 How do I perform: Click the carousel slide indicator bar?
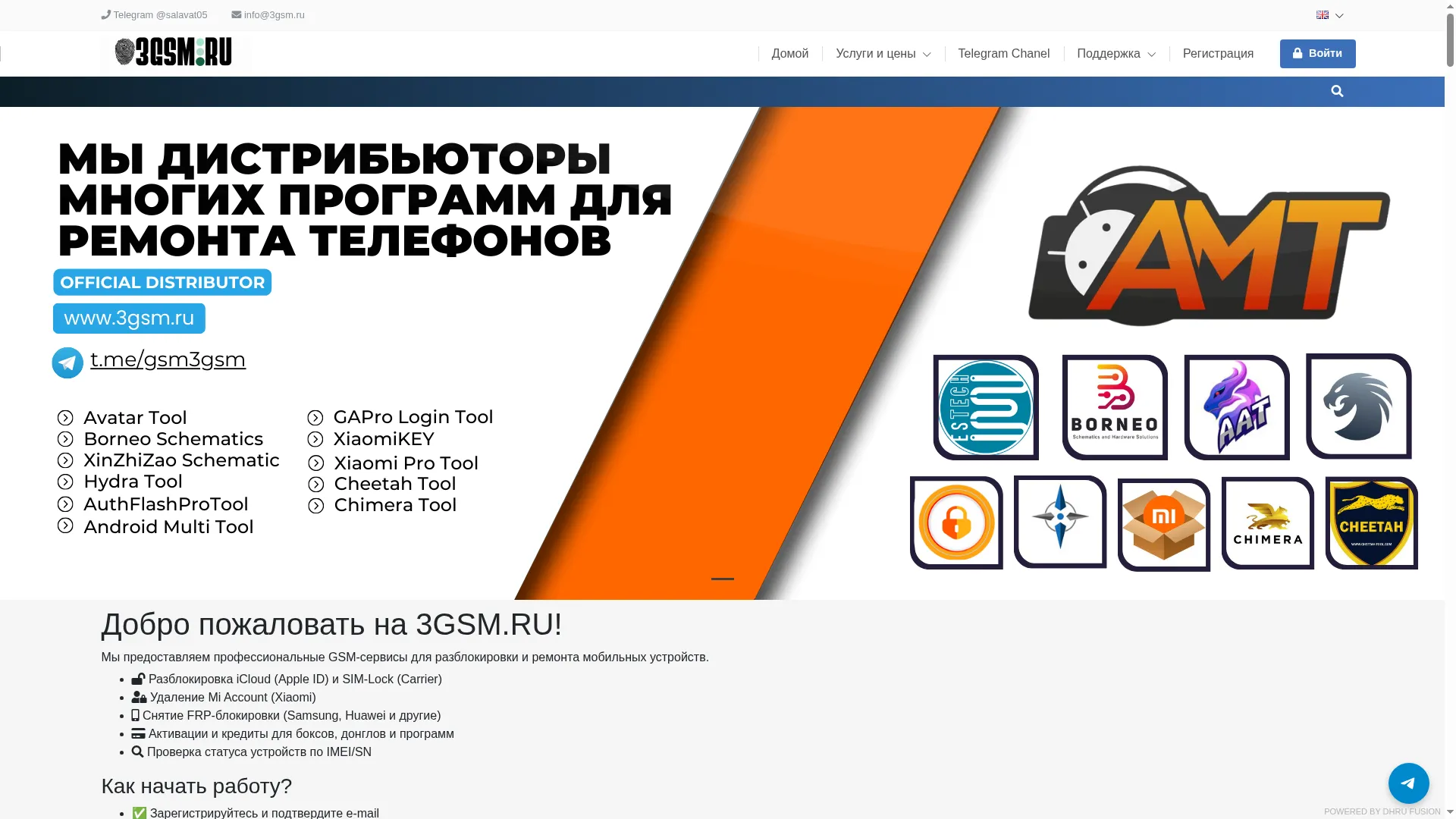(x=722, y=579)
